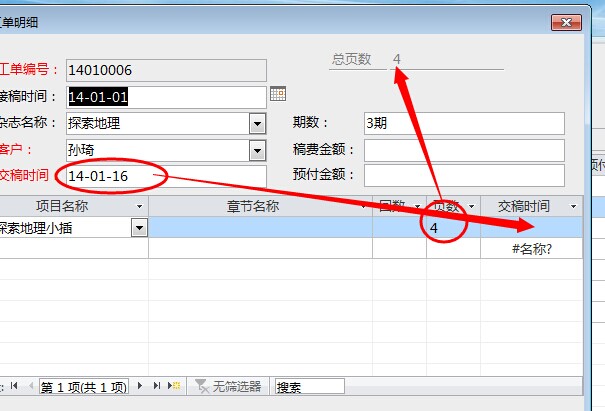Click the 章节名称 column header
The image size is (605, 411).
point(250,206)
